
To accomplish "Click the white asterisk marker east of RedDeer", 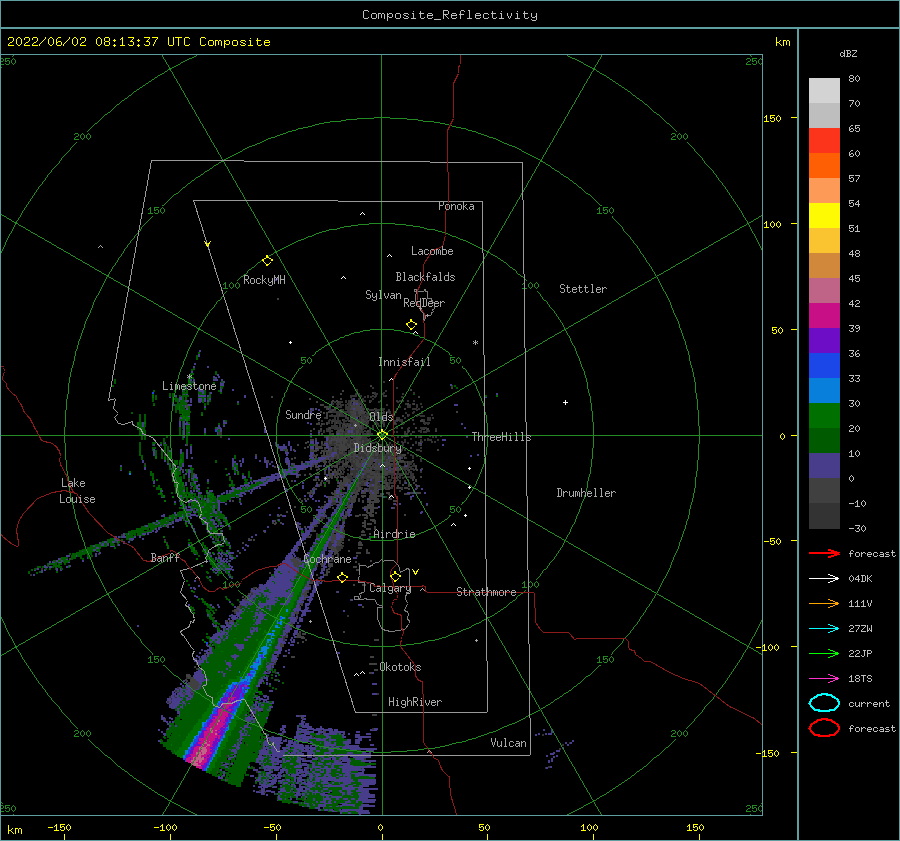I will [475, 343].
